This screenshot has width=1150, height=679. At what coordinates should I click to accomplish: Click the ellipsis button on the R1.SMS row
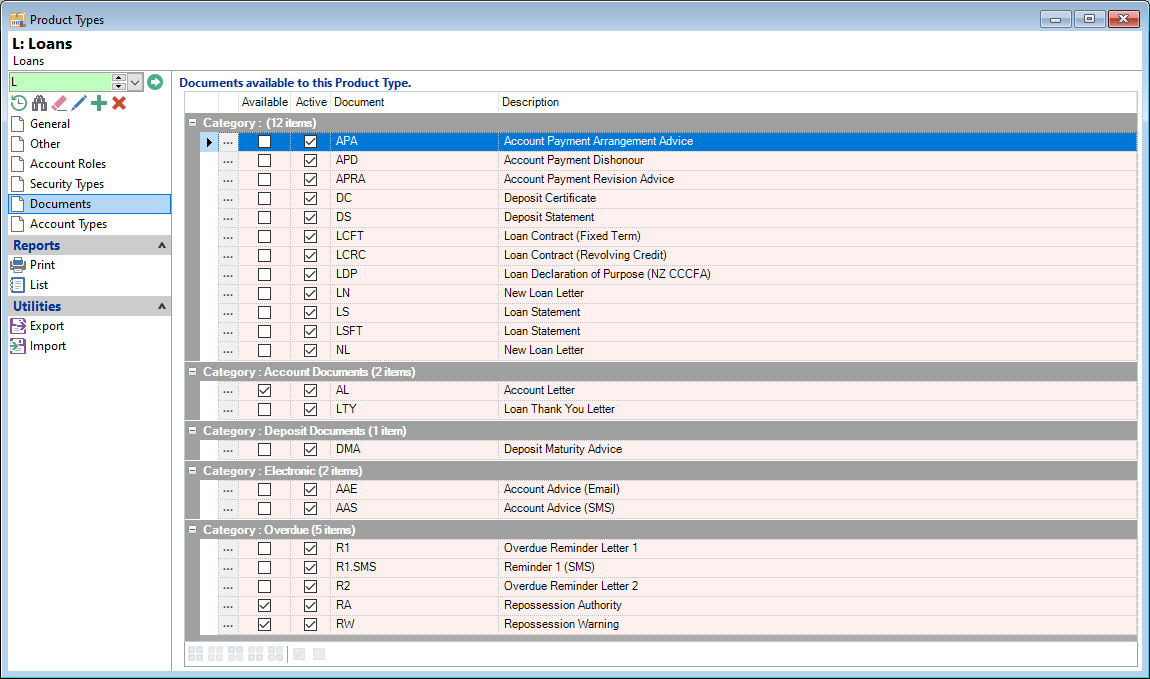coord(228,568)
